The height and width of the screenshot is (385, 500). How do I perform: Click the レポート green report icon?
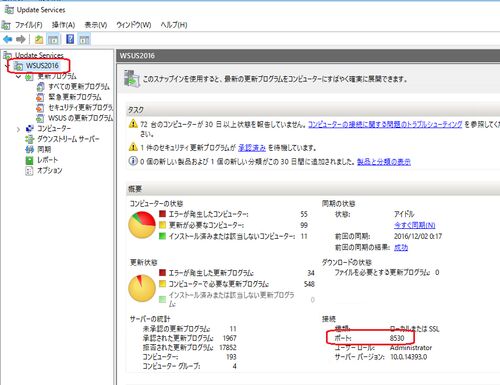[30, 160]
